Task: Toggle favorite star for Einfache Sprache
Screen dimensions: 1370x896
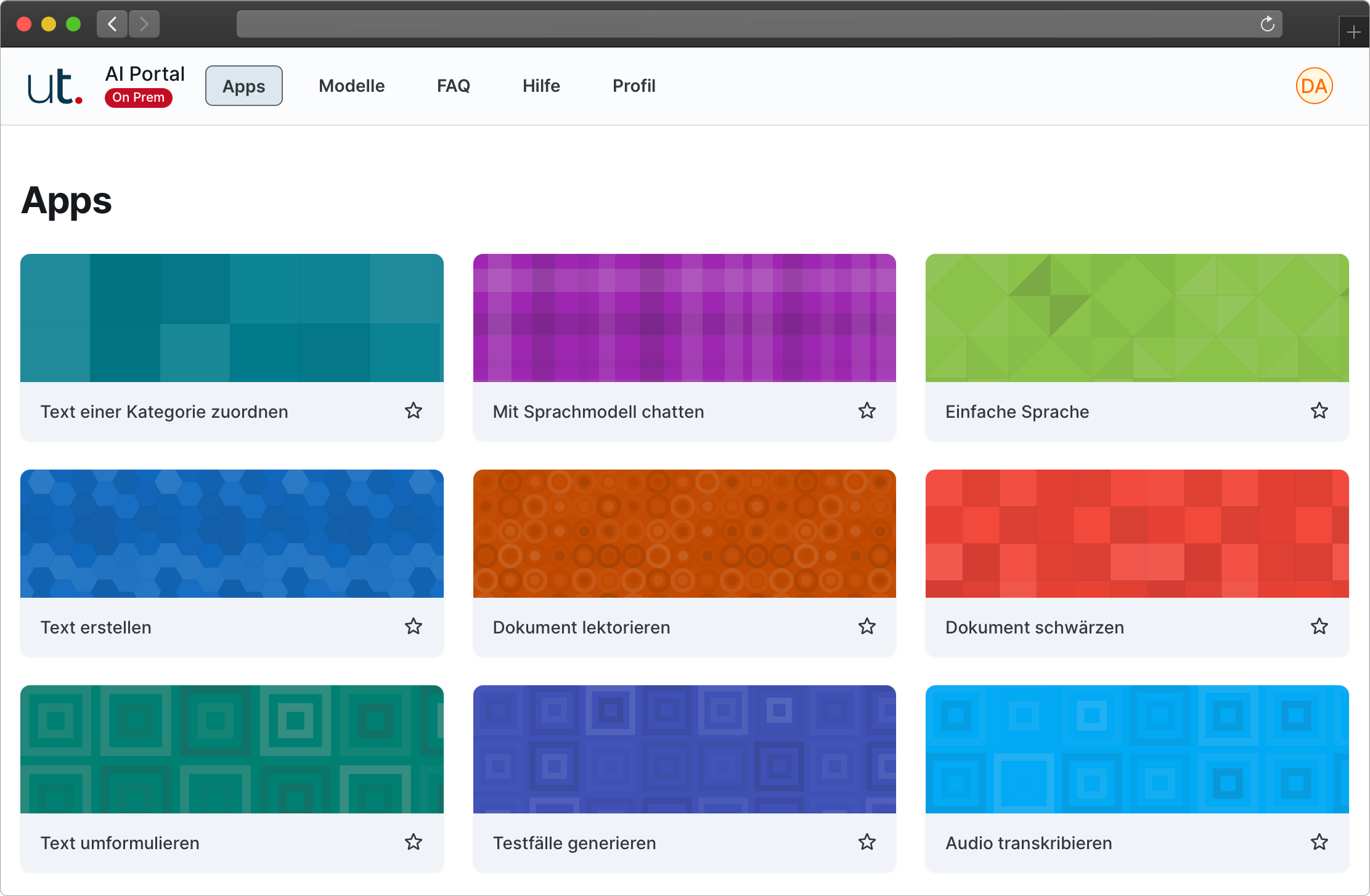Action: tap(1319, 411)
